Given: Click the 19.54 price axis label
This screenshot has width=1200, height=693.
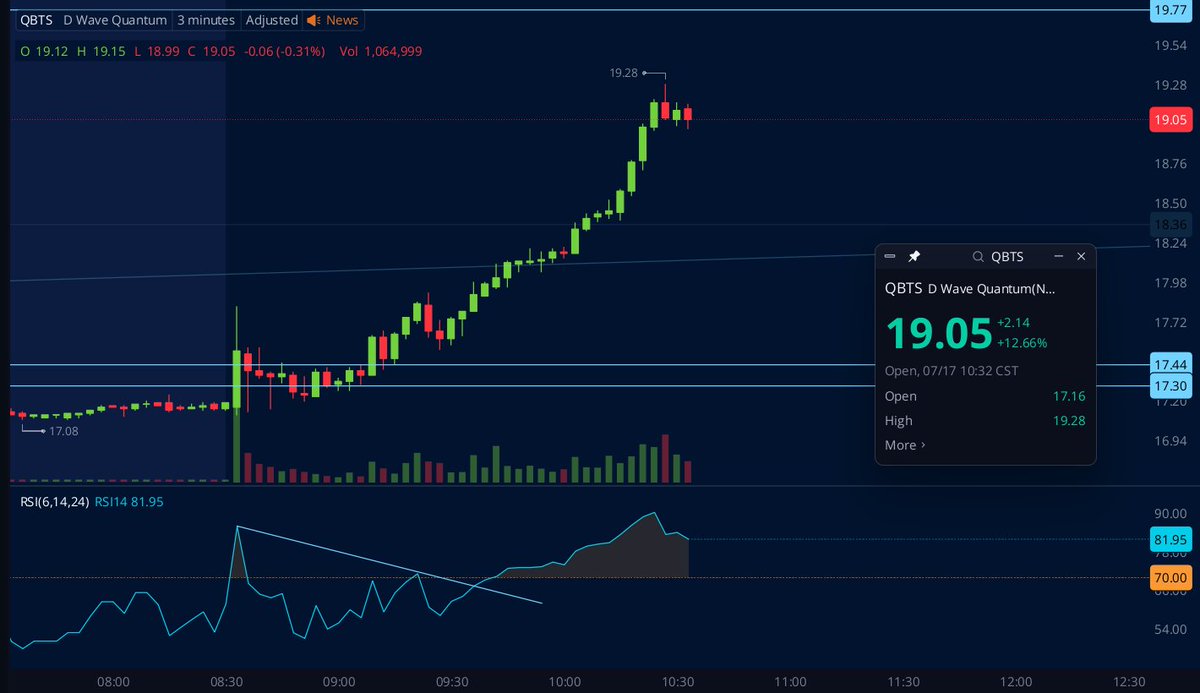Looking at the screenshot, I should 1170,46.
